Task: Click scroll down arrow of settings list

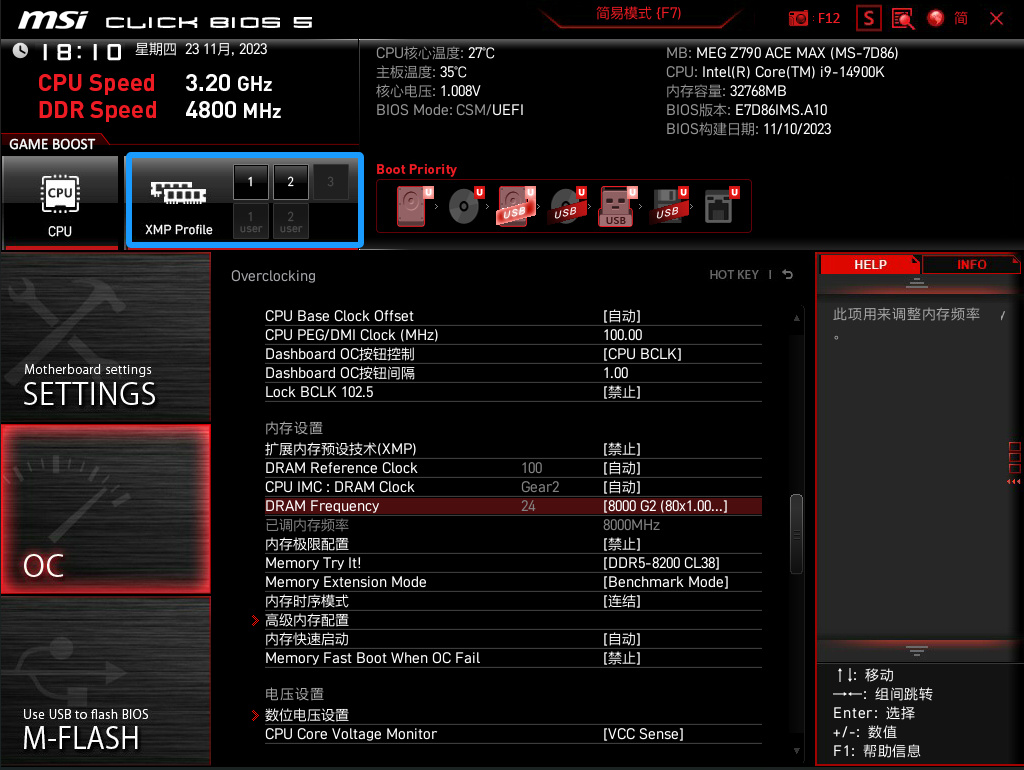Action: (x=797, y=751)
